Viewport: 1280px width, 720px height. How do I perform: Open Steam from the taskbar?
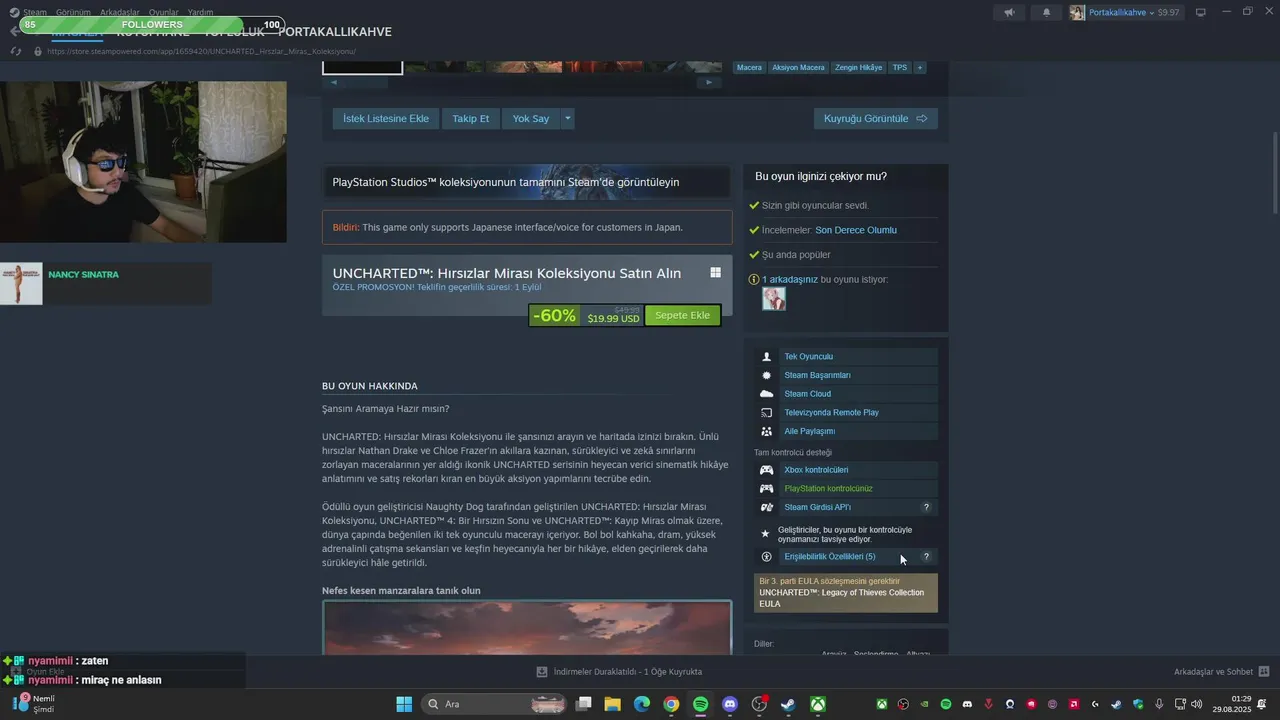(x=788, y=704)
